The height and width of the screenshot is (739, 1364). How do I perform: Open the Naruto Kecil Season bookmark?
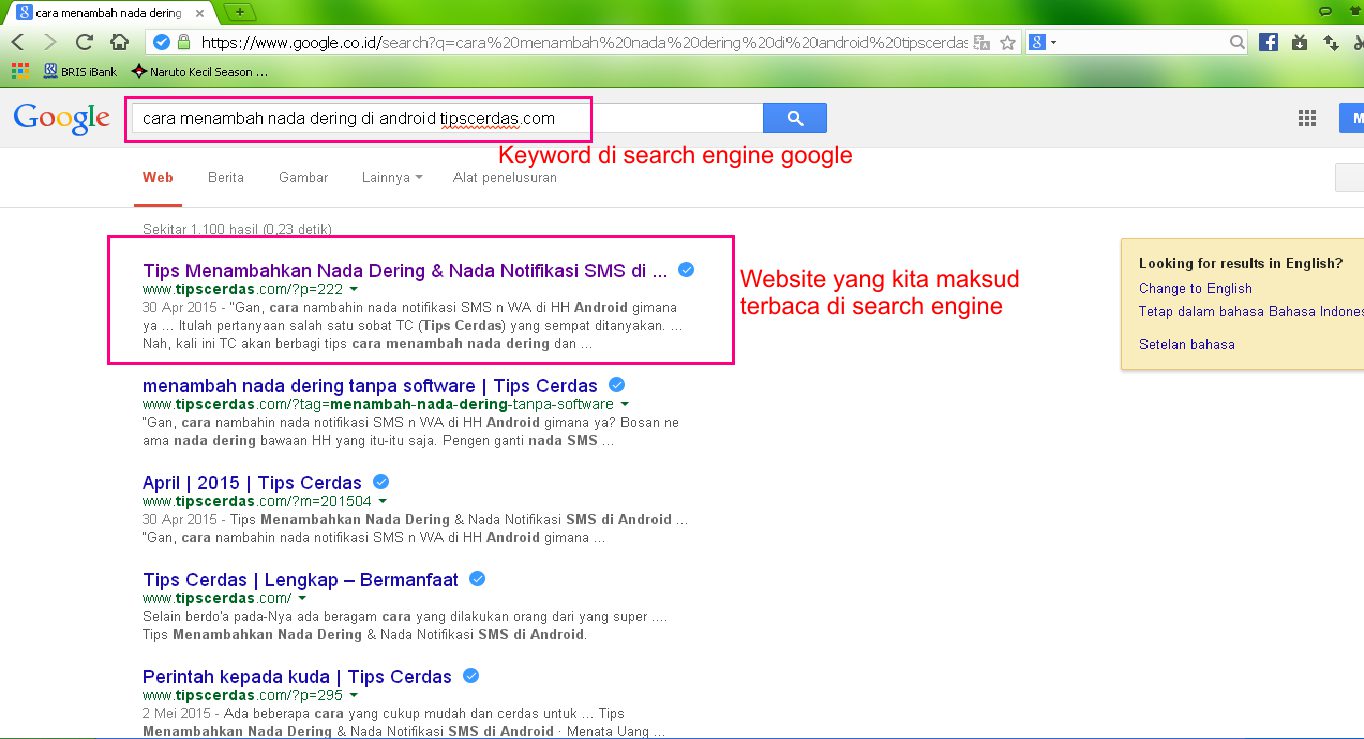200,72
